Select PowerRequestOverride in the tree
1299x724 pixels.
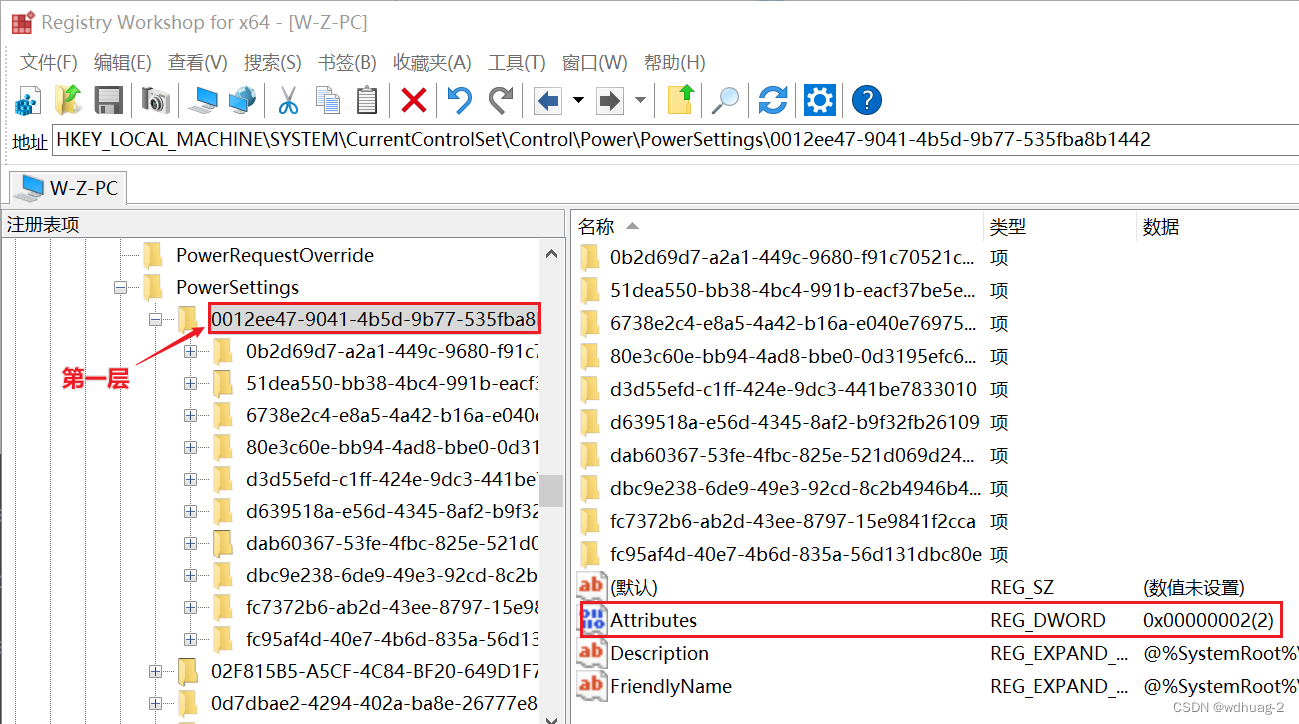click(x=275, y=256)
